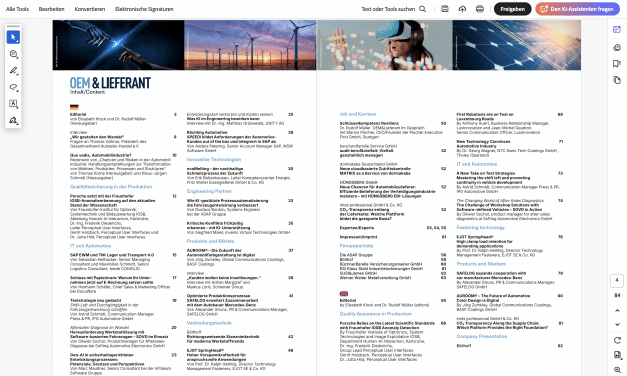This screenshot has height=376, width=627.
Task: Show the bookmarks panel
Action: pos(617,64)
